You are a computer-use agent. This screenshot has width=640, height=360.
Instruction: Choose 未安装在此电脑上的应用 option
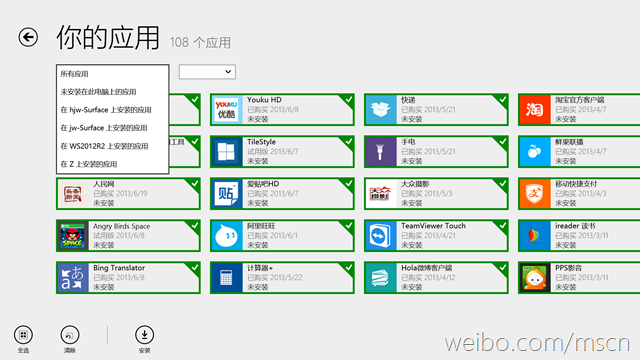click(113, 92)
